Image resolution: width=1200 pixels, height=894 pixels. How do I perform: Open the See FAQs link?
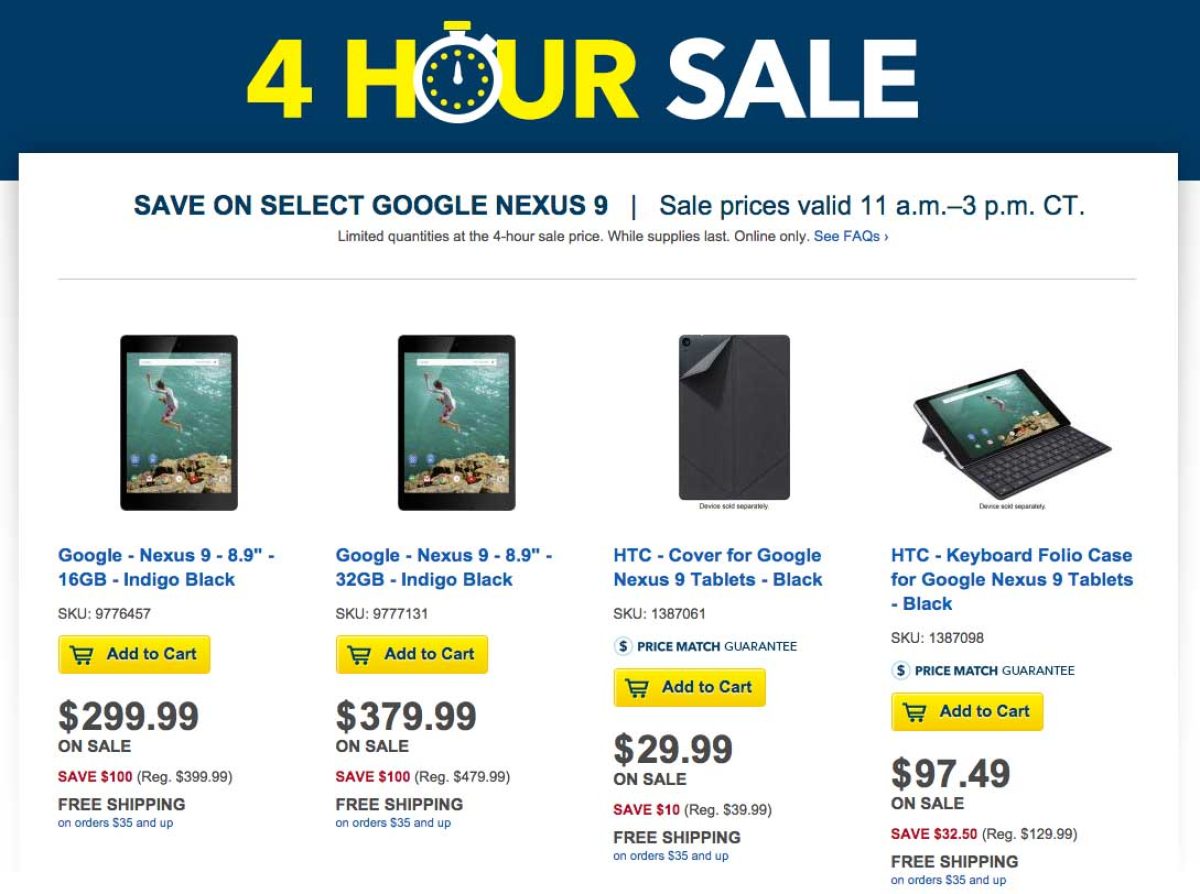(850, 237)
